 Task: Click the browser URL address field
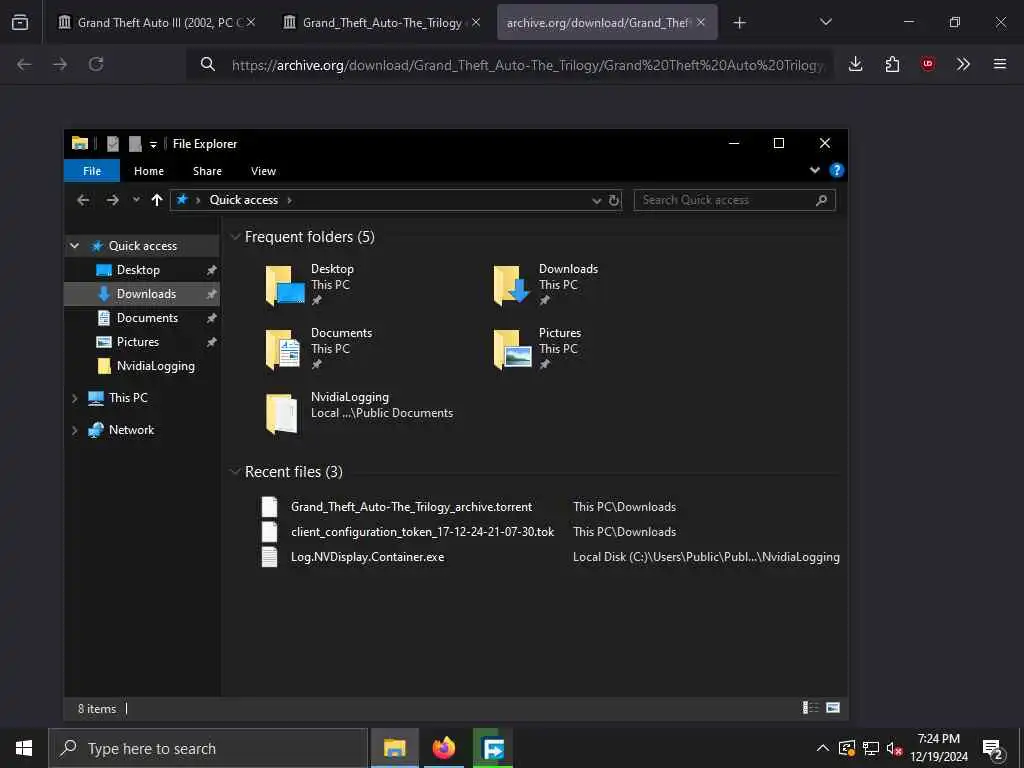coord(528,65)
